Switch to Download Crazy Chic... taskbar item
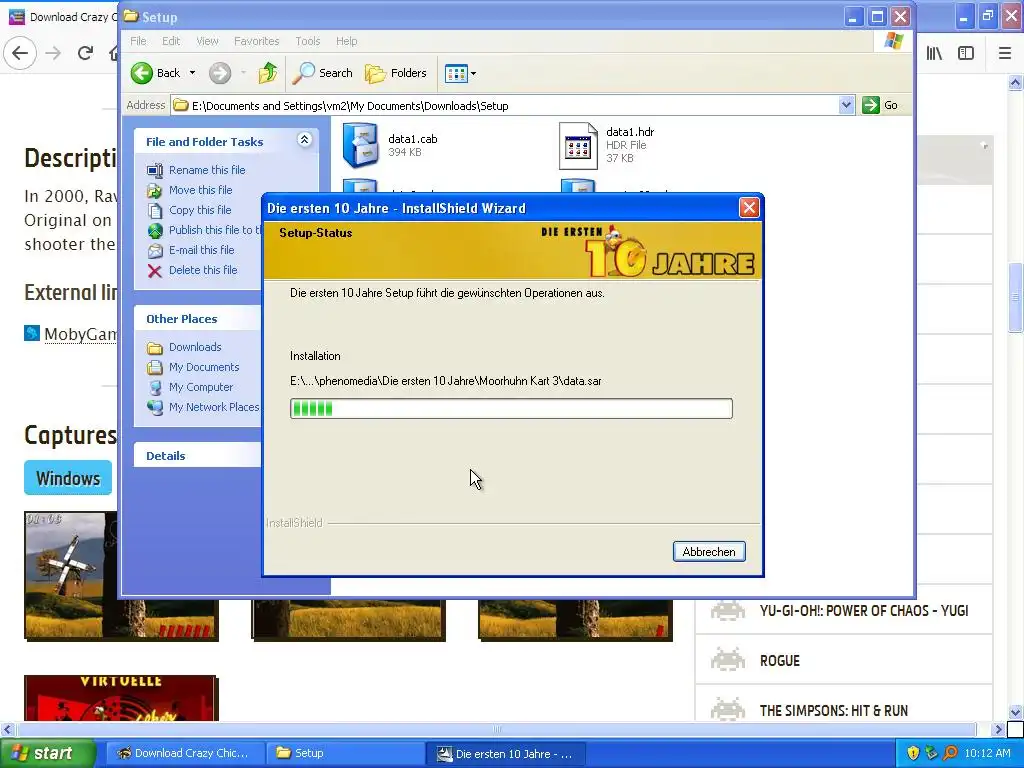This screenshot has height=768, width=1024. click(x=185, y=754)
